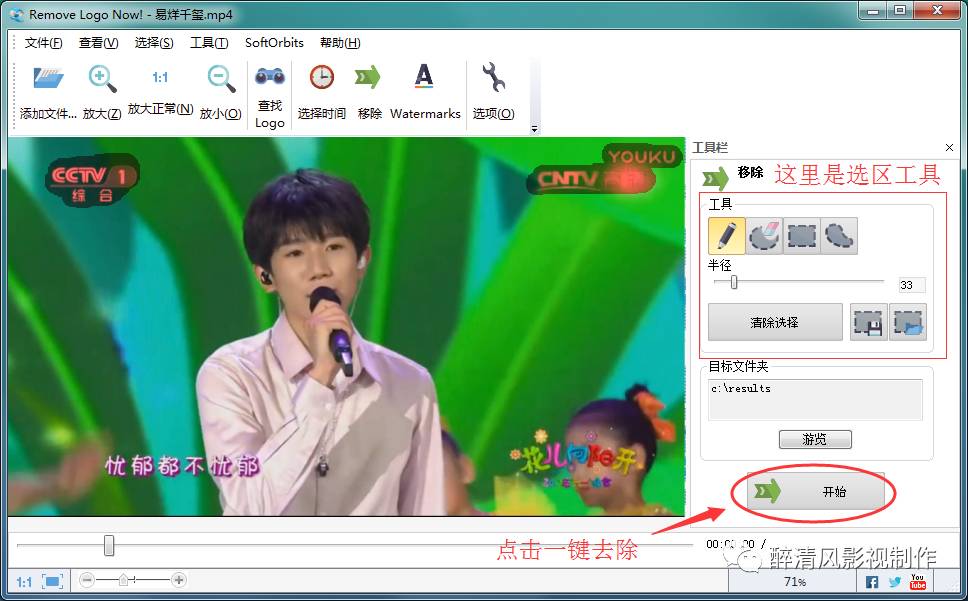Click the 选择时间 clock icon
This screenshot has height=601, width=968.
[x=322, y=77]
